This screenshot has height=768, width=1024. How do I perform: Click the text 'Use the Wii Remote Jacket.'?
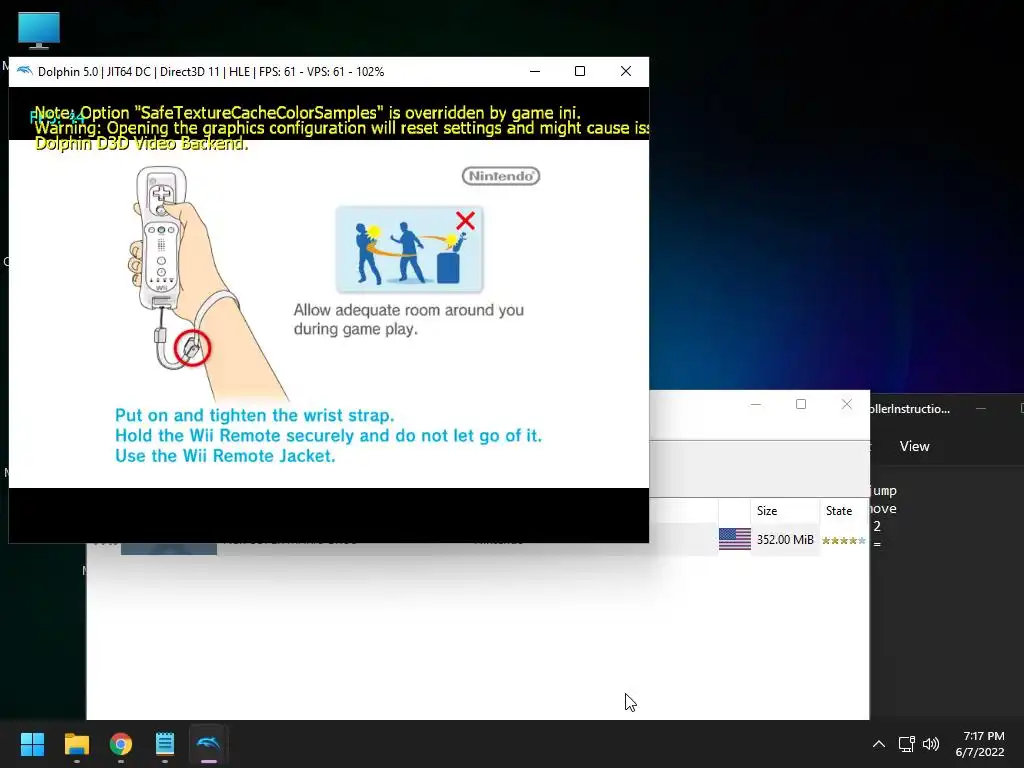(x=225, y=456)
